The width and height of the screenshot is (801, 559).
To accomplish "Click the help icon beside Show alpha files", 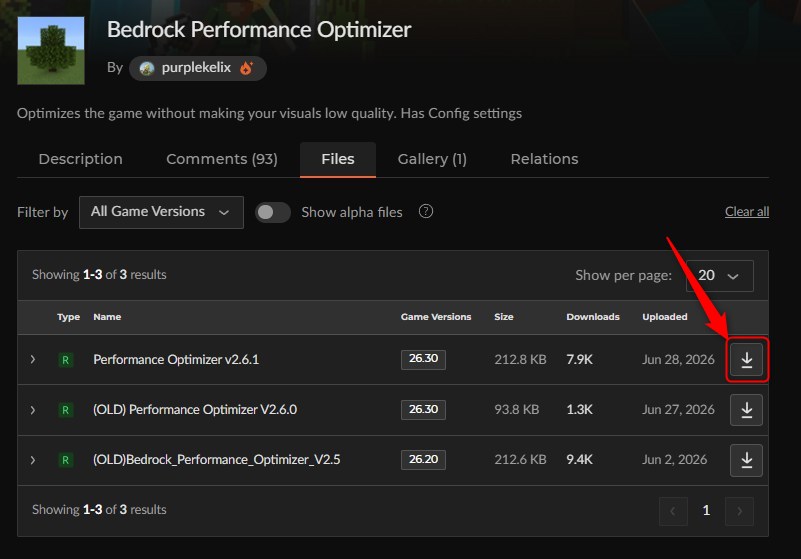I will (x=426, y=211).
